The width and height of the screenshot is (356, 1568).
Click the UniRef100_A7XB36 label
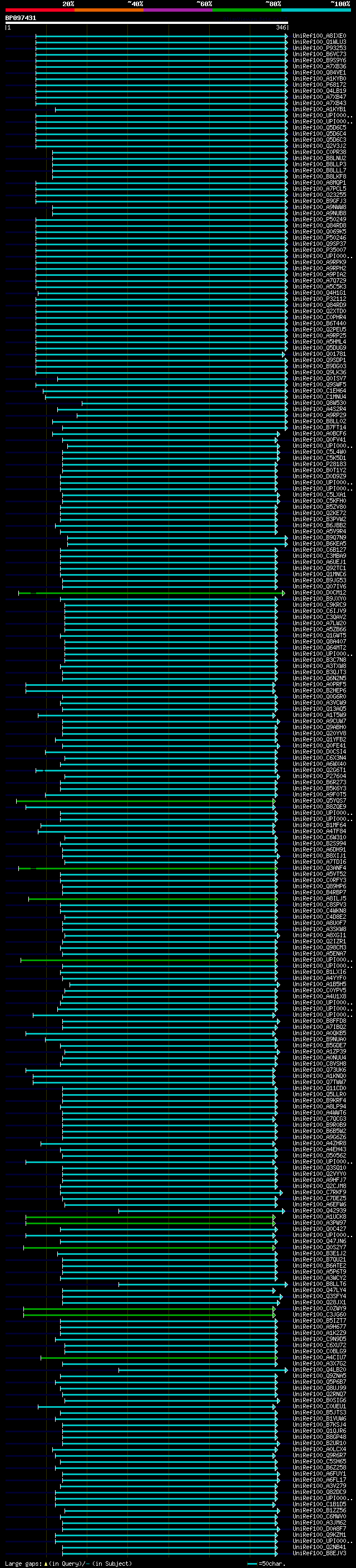(x=319, y=66)
